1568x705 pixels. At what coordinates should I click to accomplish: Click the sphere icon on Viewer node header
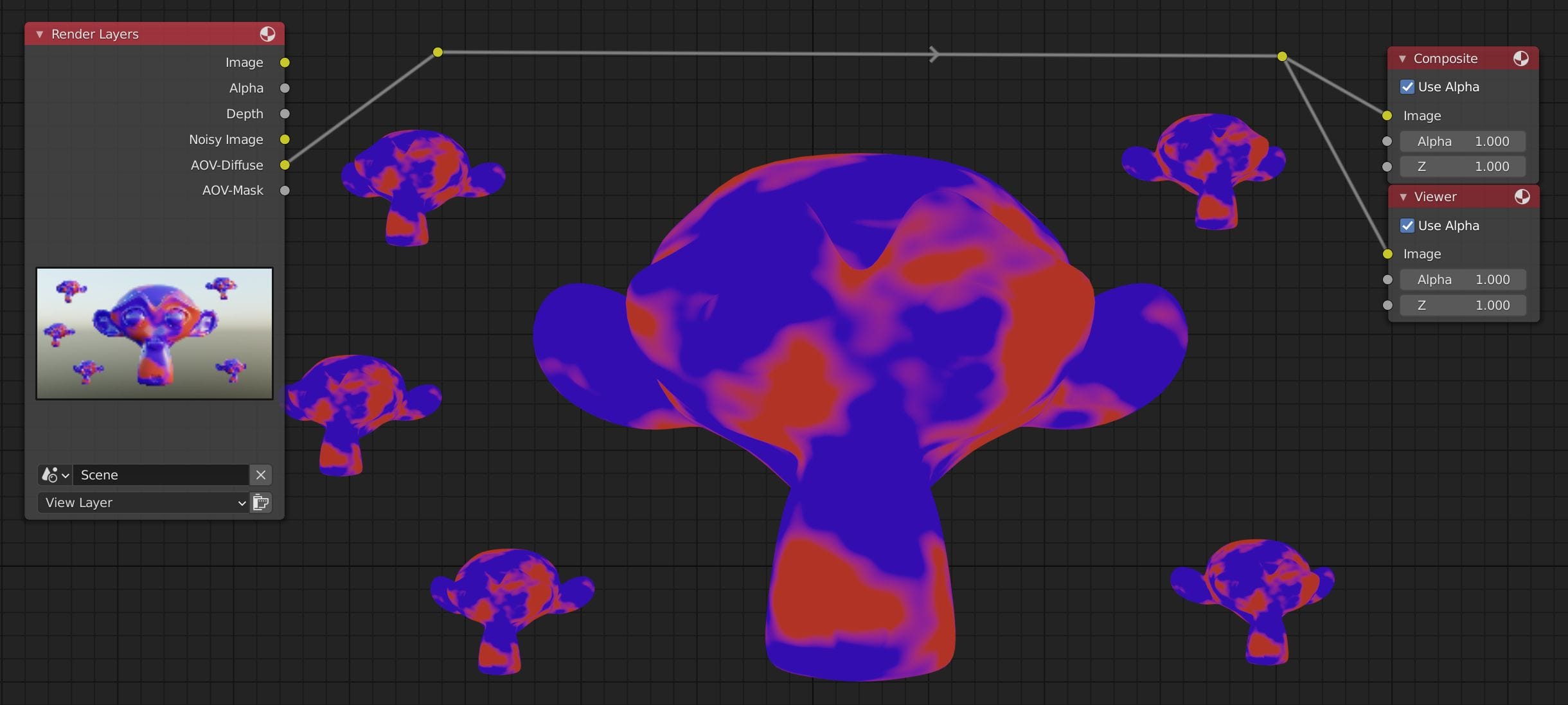[1521, 197]
